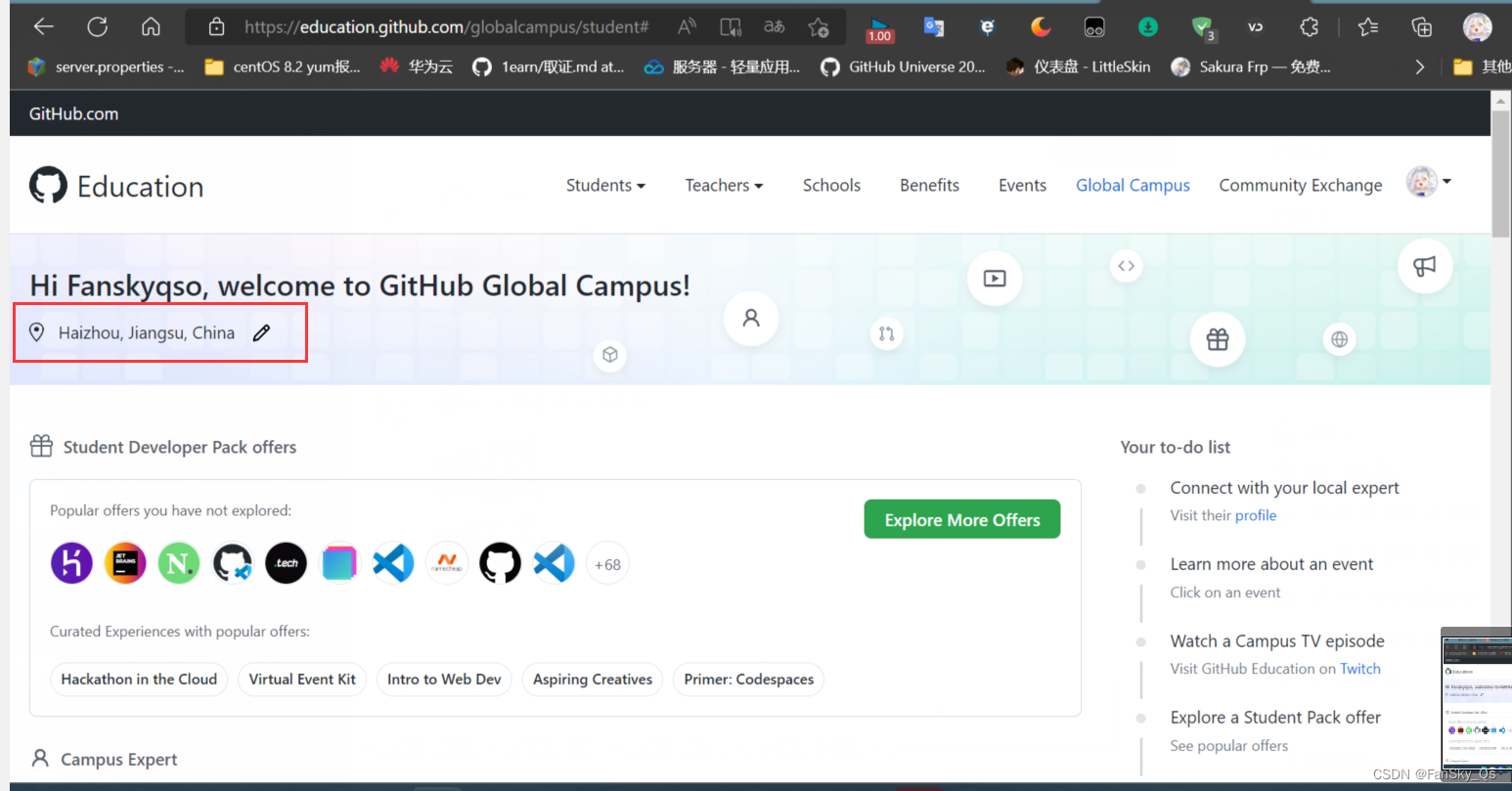The height and width of the screenshot is (791, 1512).
Task: Open the purple Heroku offer icon
Action: tap(71, 563)
